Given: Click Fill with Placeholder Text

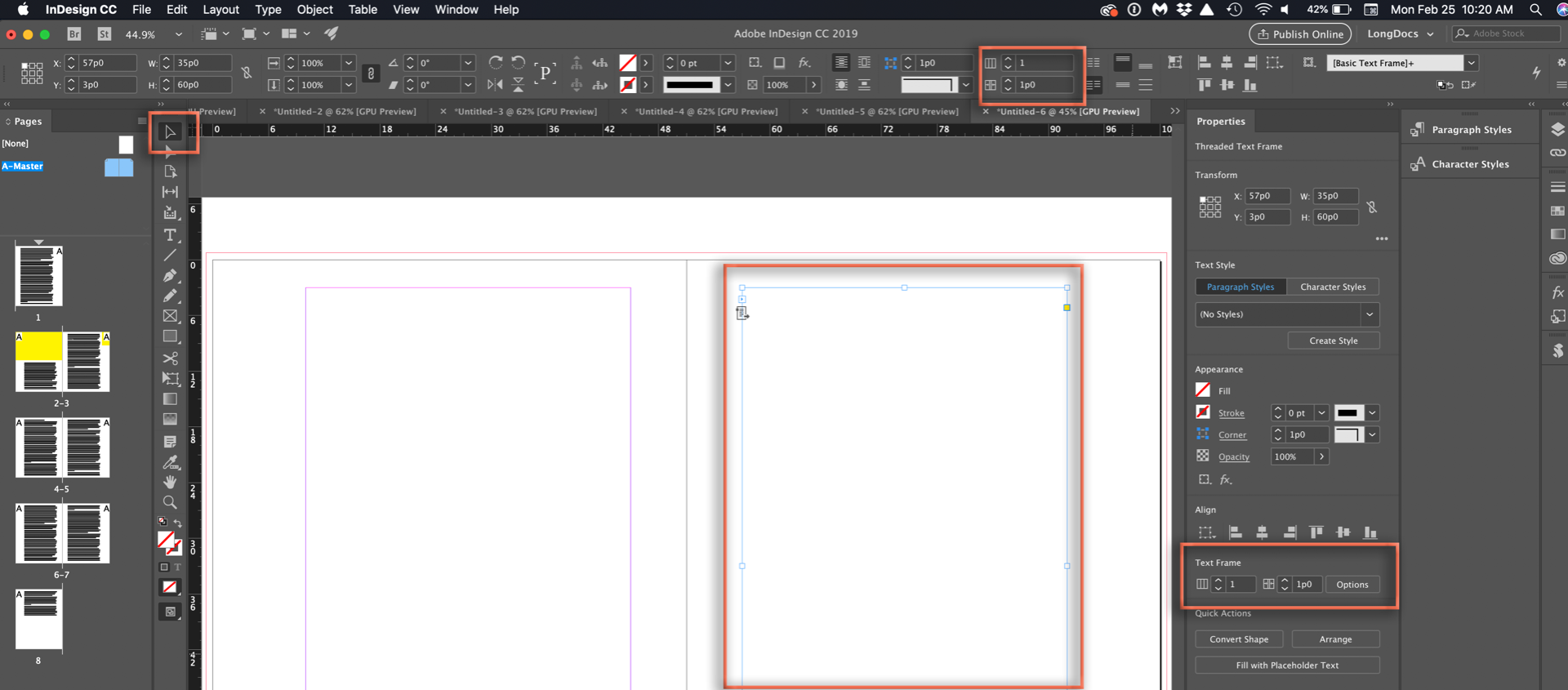Looking at the screenshot, I should (x=1287, y=666).
